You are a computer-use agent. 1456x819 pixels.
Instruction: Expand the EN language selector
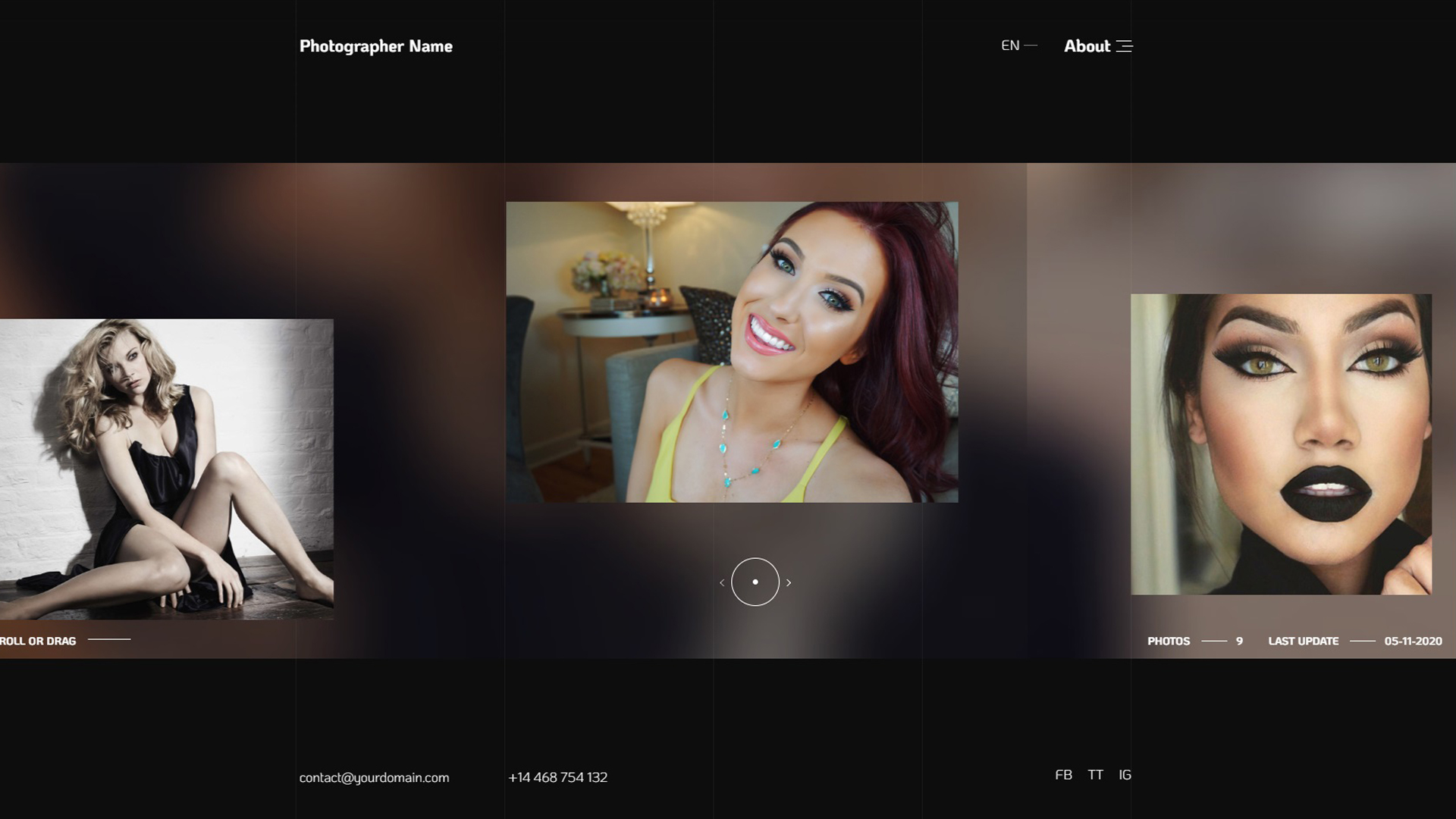(1011, 45)
